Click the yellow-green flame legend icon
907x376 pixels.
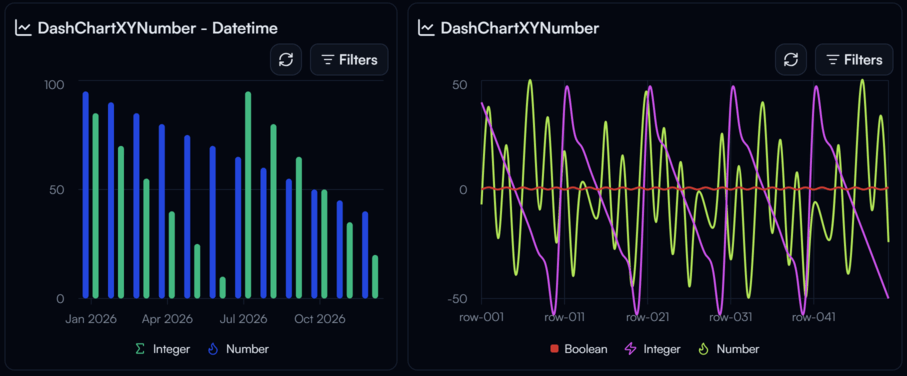703,349
